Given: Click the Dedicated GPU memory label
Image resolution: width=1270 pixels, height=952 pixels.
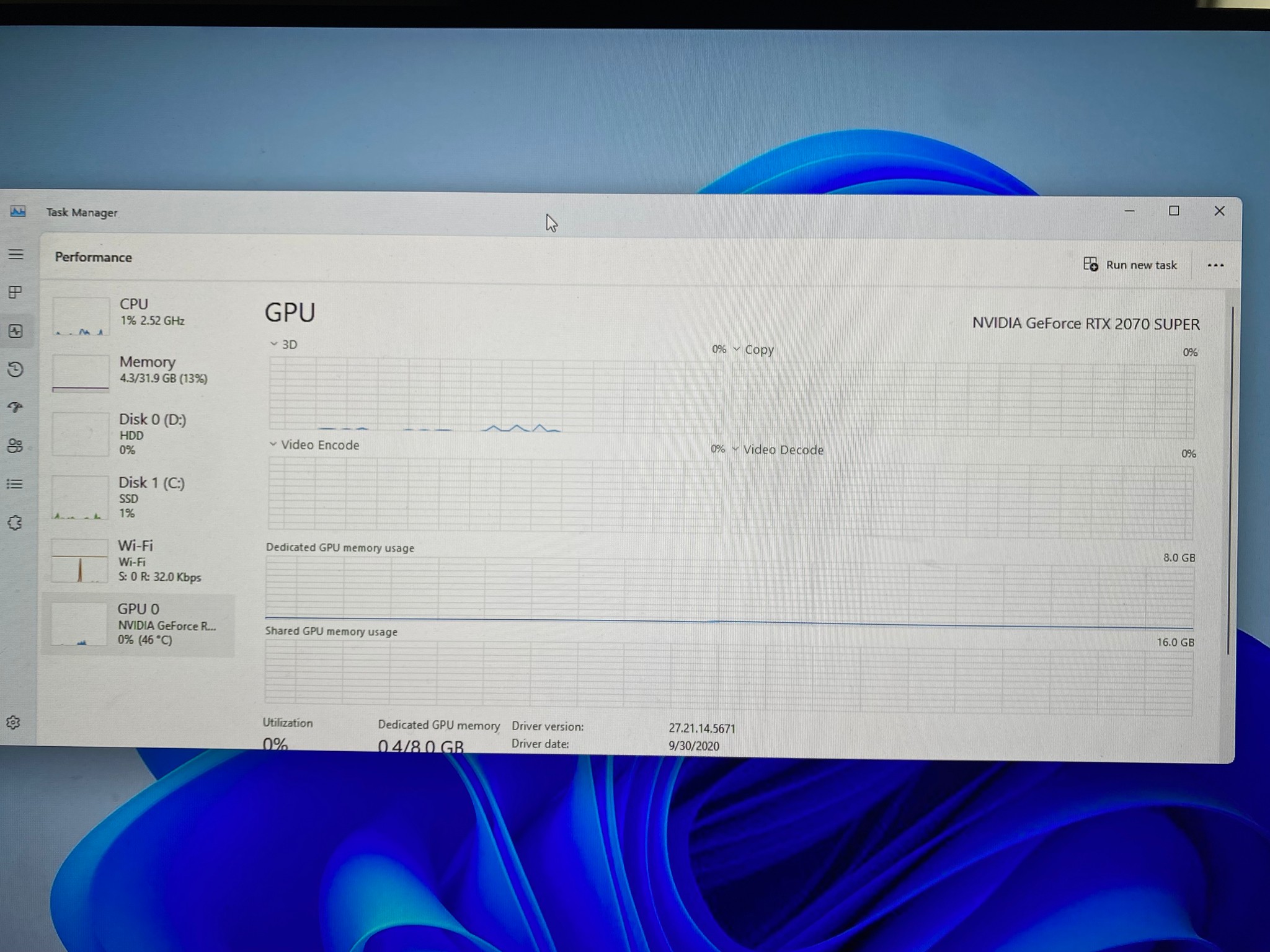Looking at the screenshot, I should click(439, 725).
